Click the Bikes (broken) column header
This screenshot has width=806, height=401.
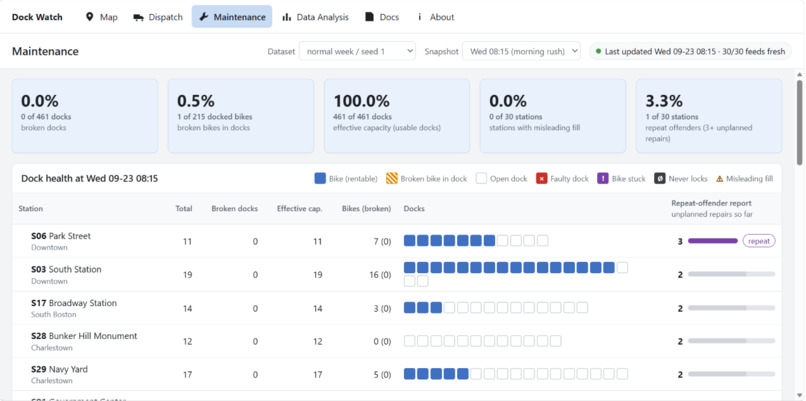pyautogui.click(x=367, y=209)
